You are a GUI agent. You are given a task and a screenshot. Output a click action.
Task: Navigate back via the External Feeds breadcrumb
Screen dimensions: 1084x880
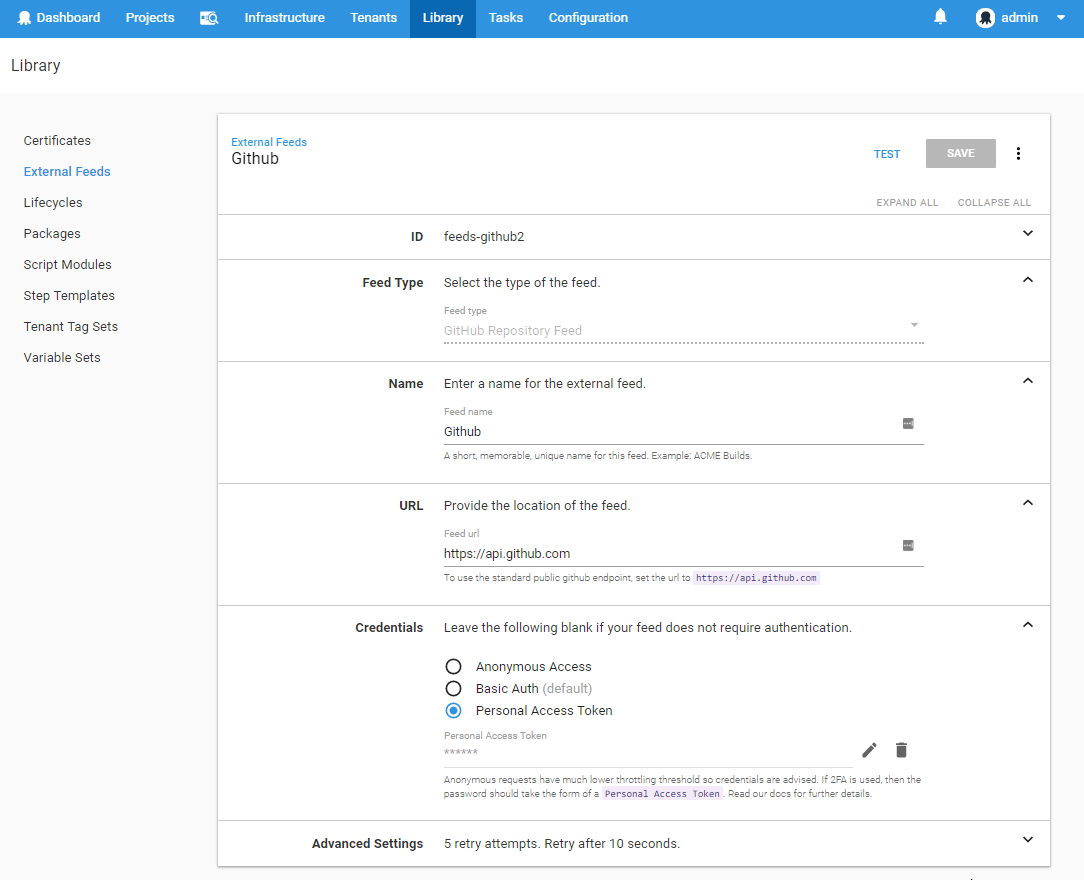268,141
